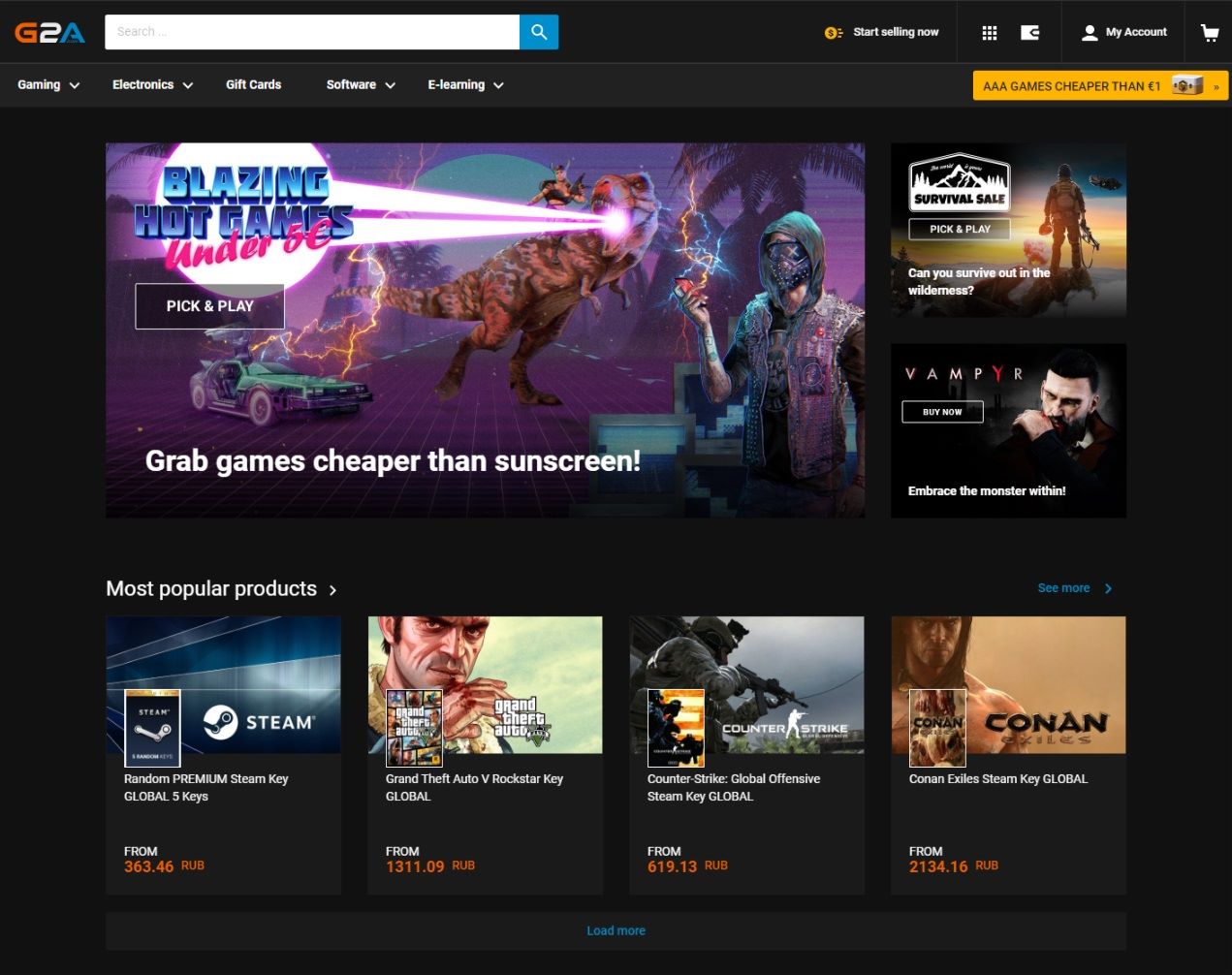Screen dimensions: 1232x975
Task: Click the treasure chest icon in banner
Action: click(x=1187, y=85)
